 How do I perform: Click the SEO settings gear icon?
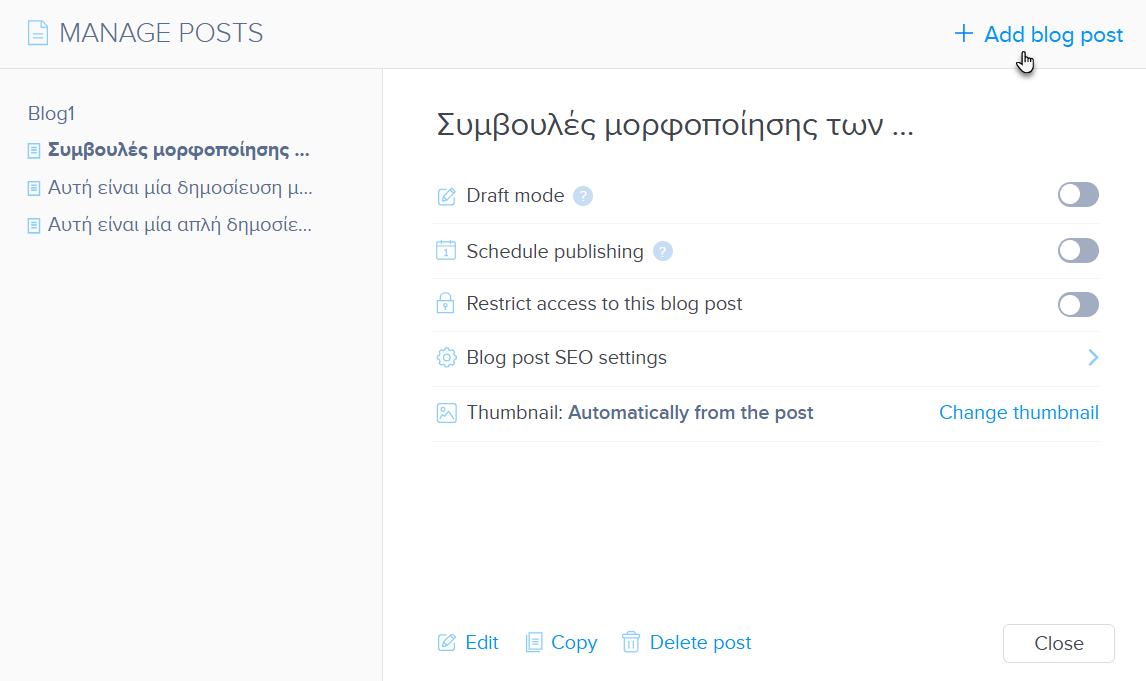[x=446, y=358]
